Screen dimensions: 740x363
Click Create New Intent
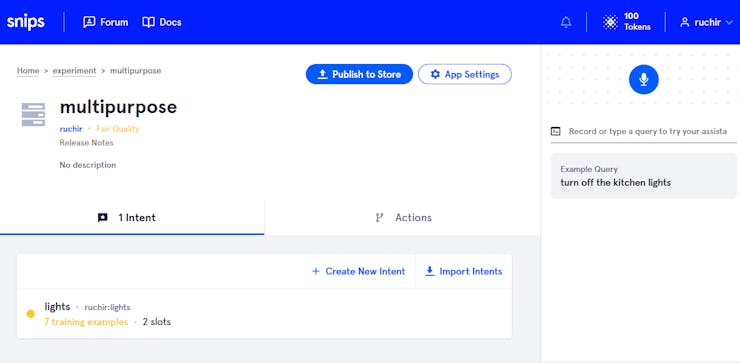tap(358, 271)
